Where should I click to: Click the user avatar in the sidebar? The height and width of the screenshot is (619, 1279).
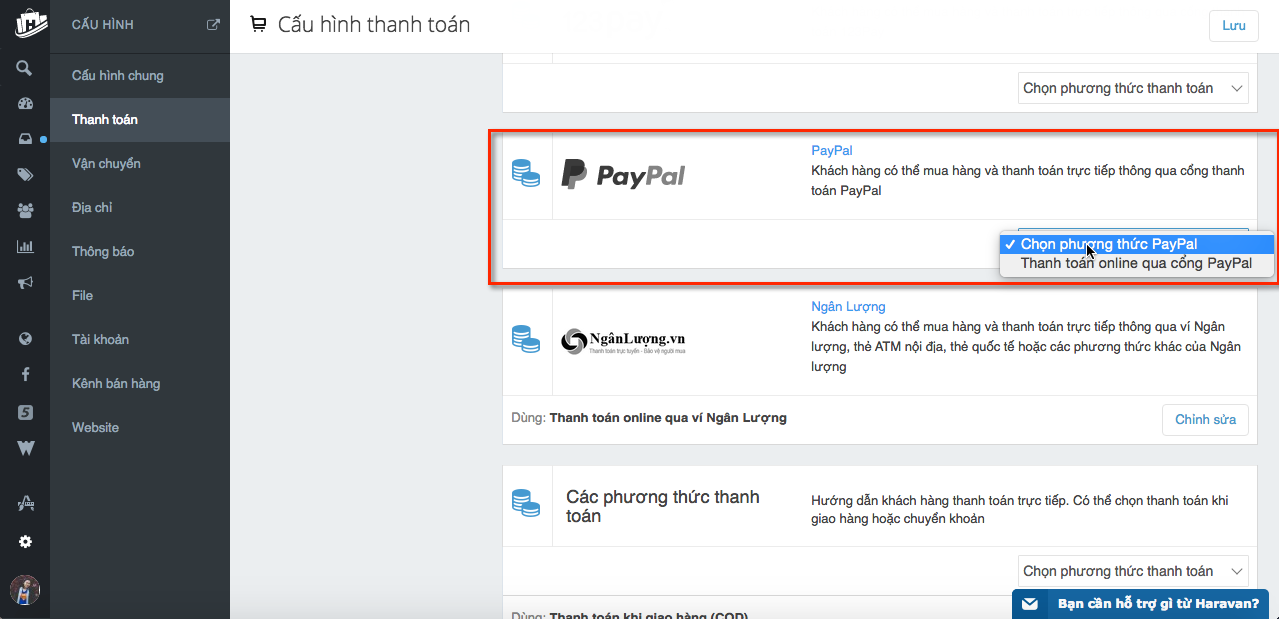(25, 590)
